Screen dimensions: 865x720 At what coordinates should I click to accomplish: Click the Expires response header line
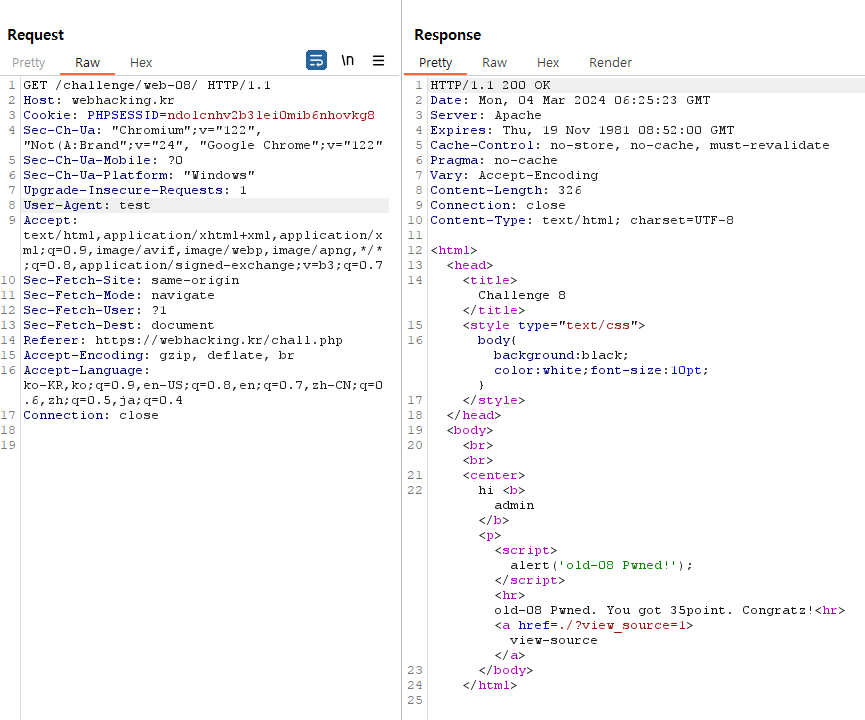tap(582, 130)
